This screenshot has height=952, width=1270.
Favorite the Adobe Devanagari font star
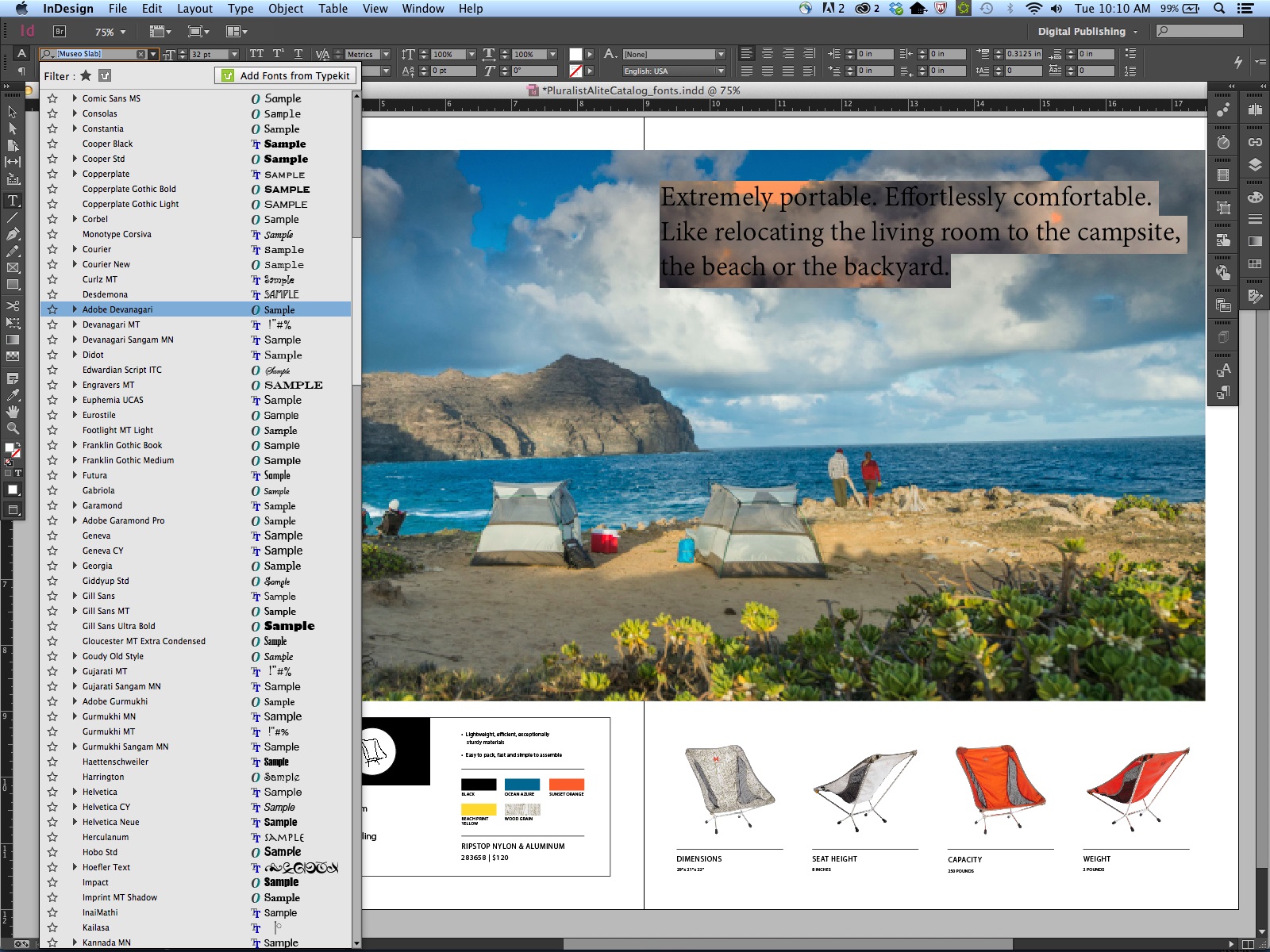point(52,309)
